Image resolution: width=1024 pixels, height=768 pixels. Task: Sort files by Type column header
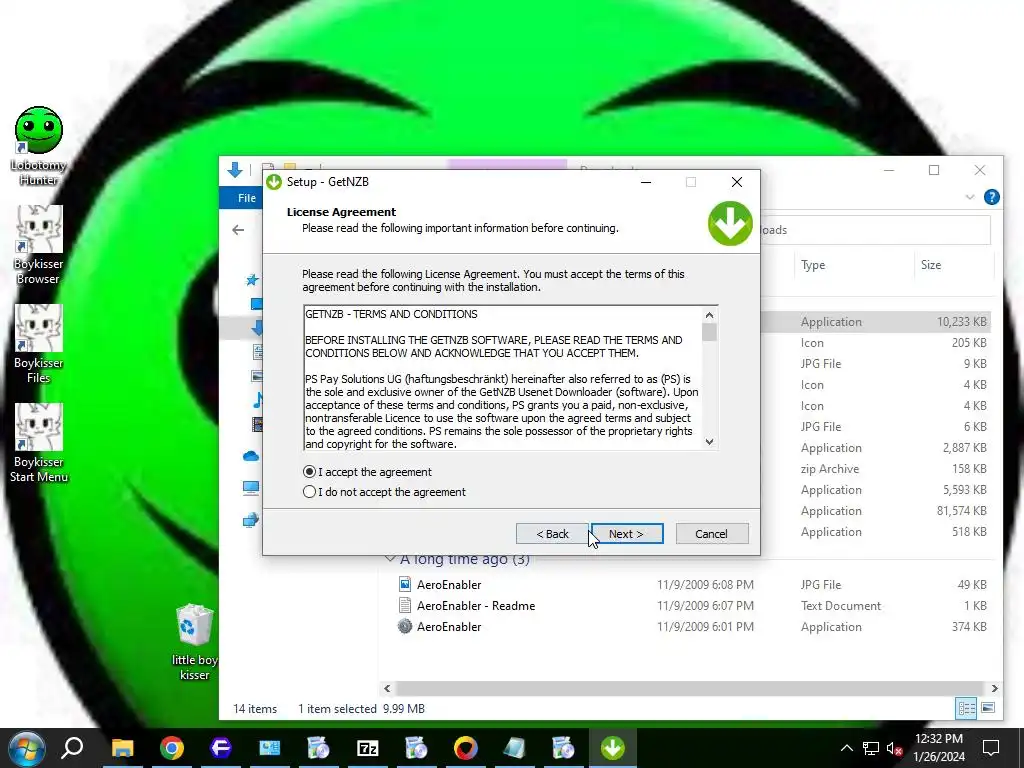pos(813,264)
